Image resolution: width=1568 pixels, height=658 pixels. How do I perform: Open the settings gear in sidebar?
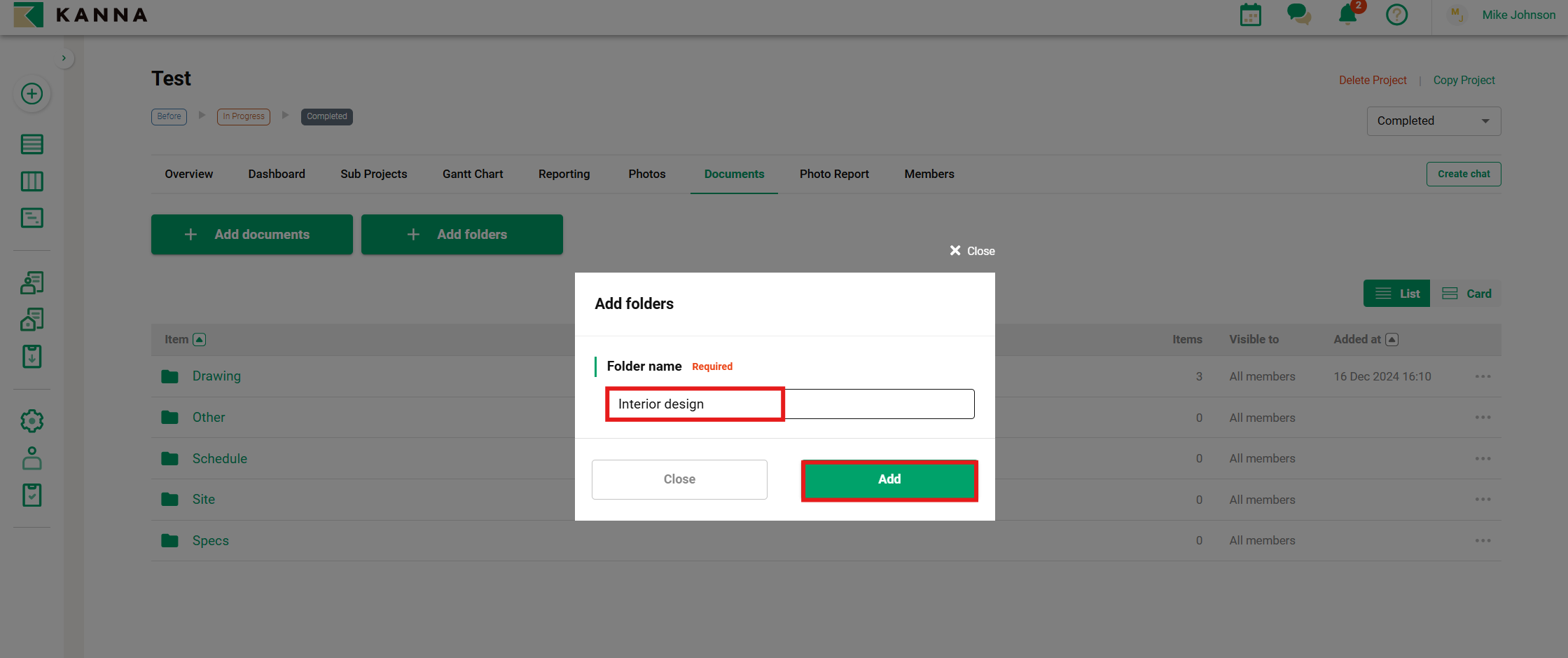pyautogui.click(x=32, y=421)
